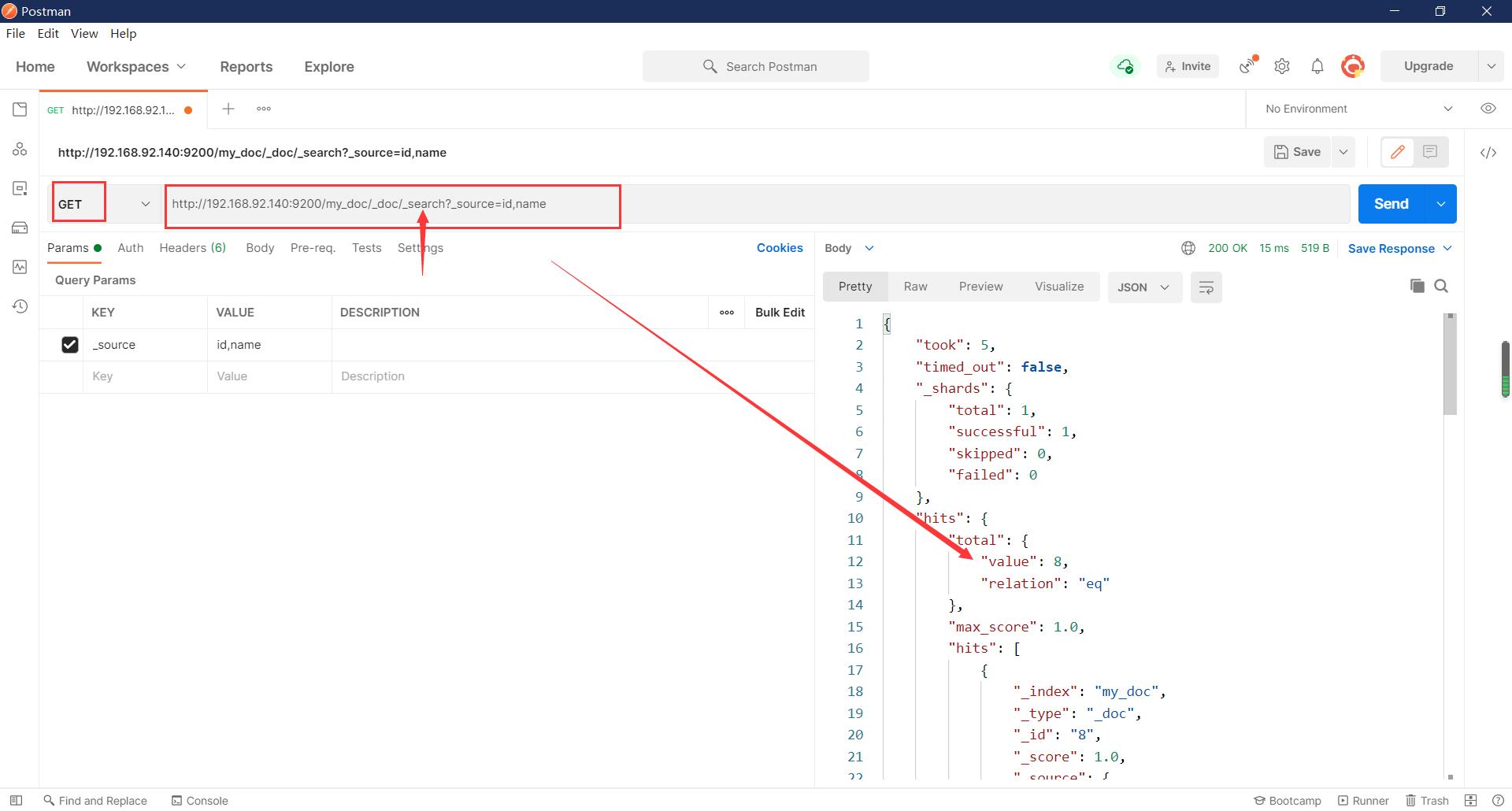Search within the response body
The image size is (1512, 811).
[x=1441, y=286]
